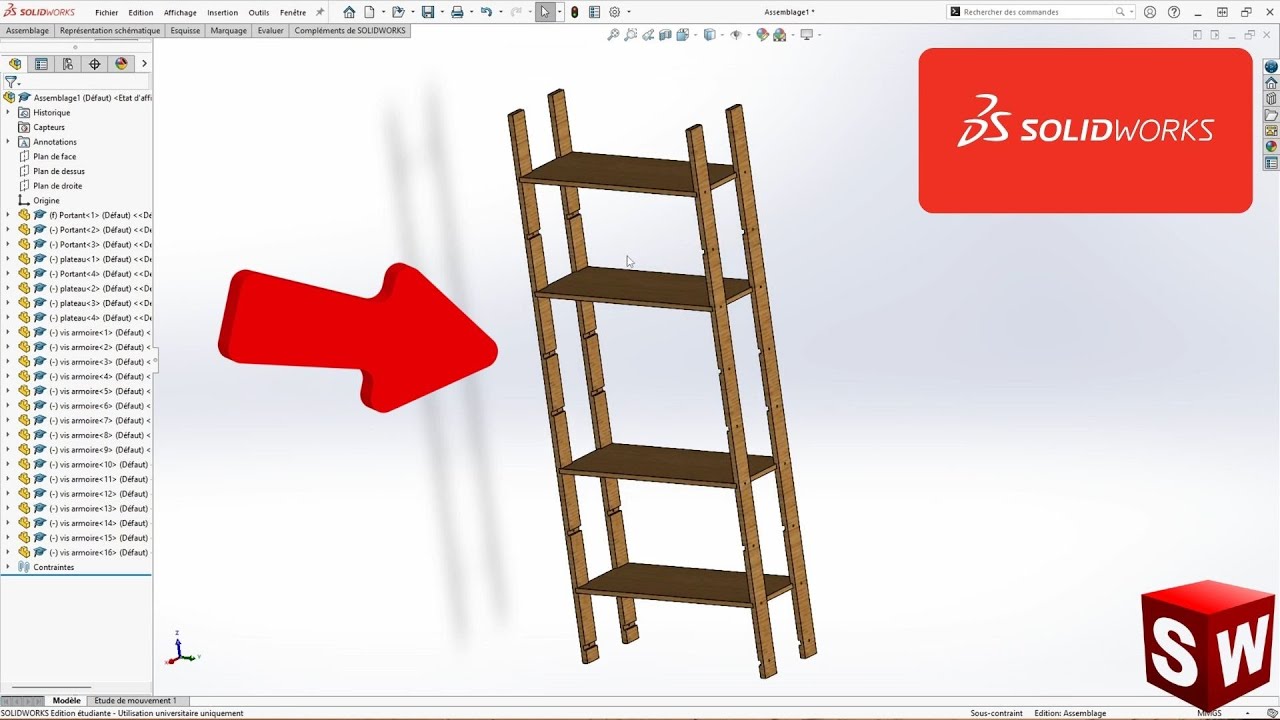Click the tree filter funnel icon
The image size is (1280, 720).
(x=11, y=82)
